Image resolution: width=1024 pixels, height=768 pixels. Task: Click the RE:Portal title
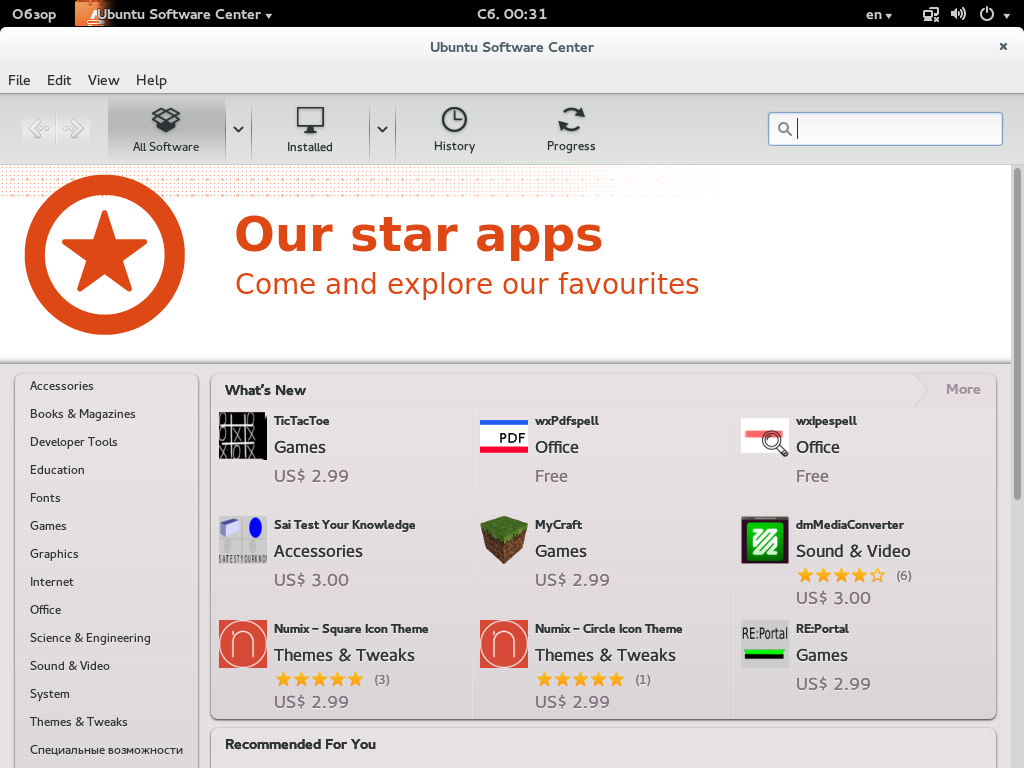pyautogui.click(x=822, y=629)
